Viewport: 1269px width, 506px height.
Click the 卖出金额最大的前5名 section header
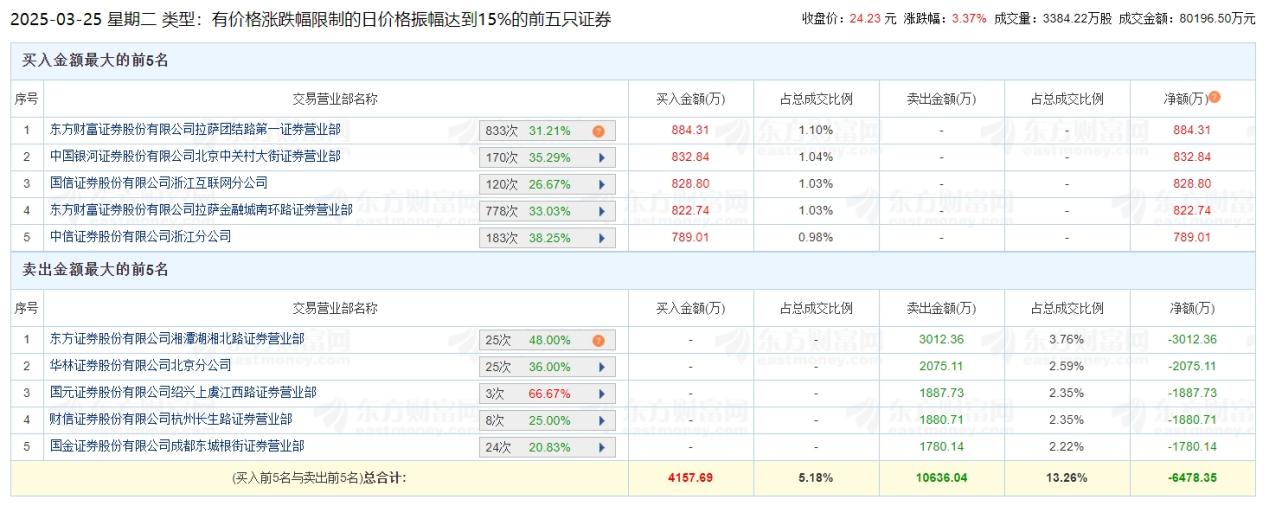click(x=96, y=270)
